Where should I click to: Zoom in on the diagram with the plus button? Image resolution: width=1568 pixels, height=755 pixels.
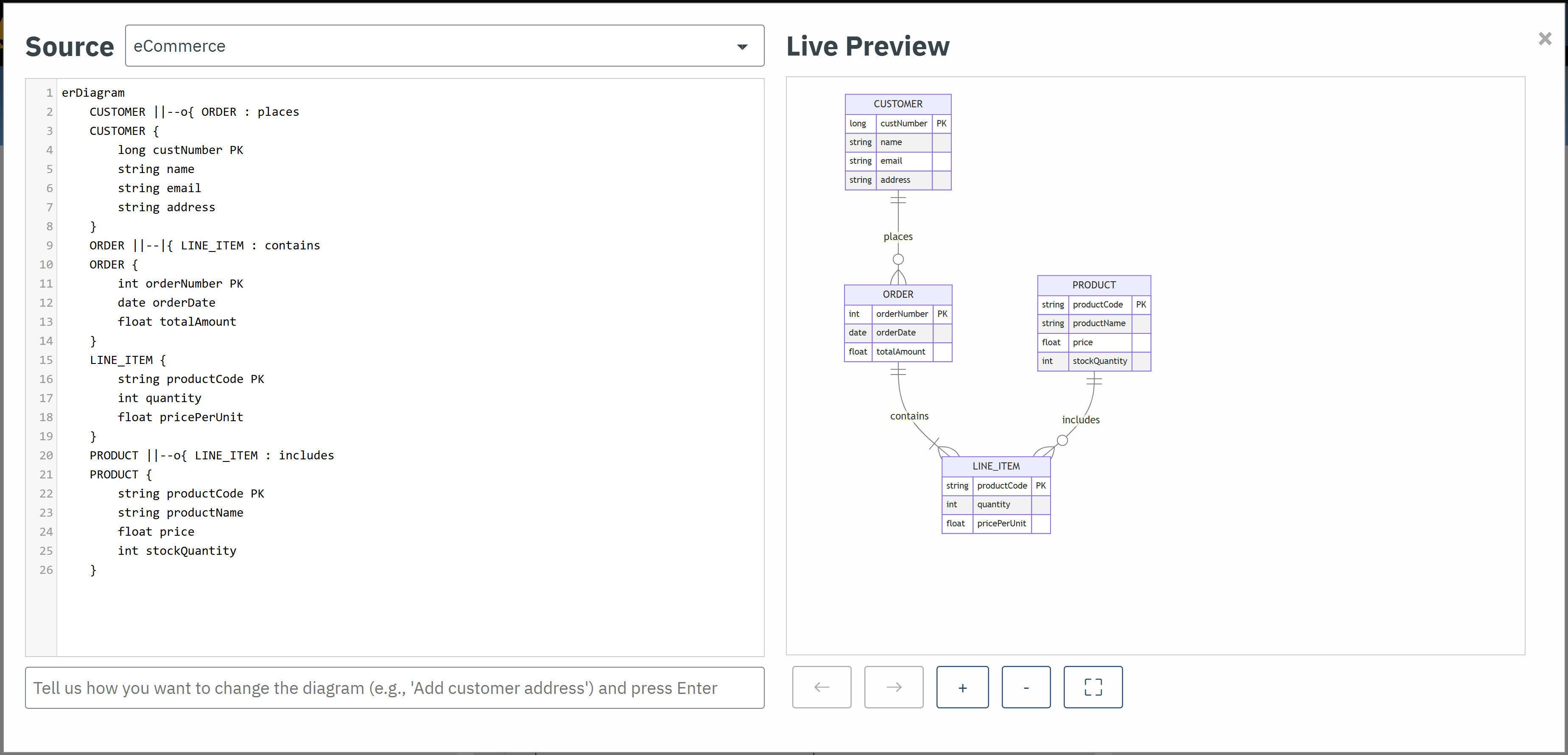click(x=962, y=687)
